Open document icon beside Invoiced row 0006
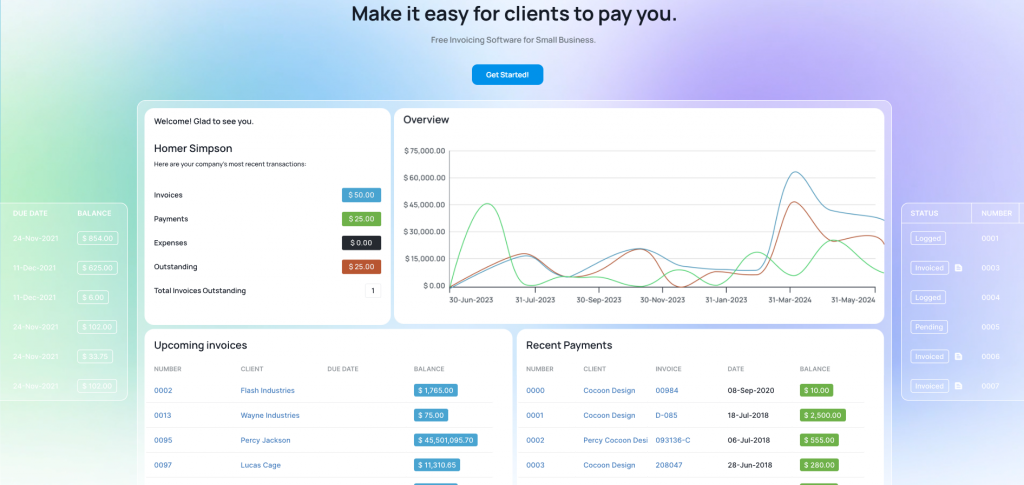1024x485 pixels. (958, 356)
